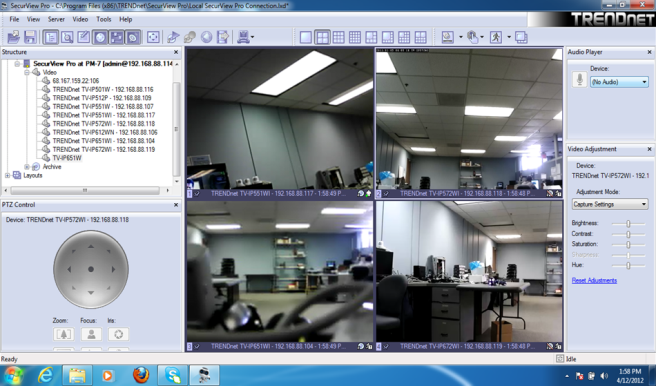
Task: Adjust the Saturation slider
Action: tap(628, 245)
